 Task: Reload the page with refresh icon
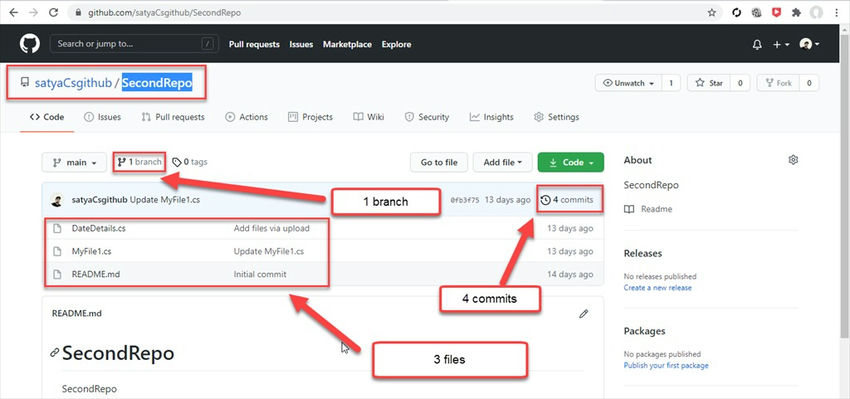pyautogui.click(x=53, y=12)
